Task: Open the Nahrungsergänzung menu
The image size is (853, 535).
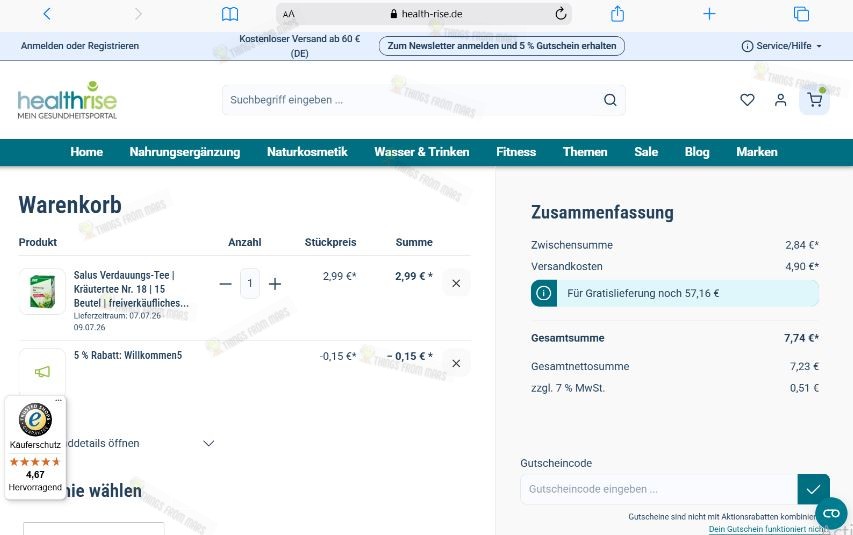Action: (x=185, y=152)
